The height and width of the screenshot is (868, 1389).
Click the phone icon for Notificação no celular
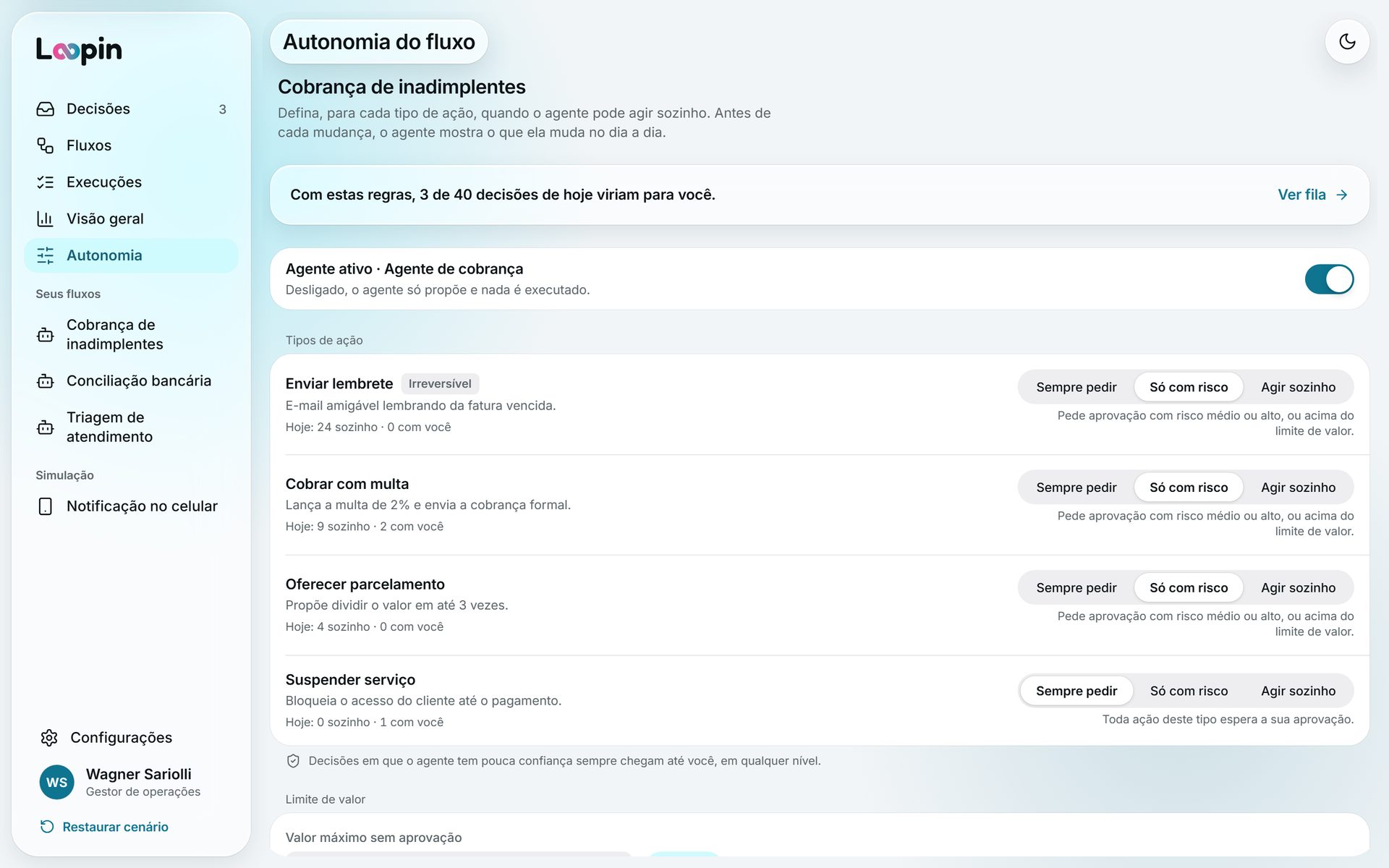pyautogui.click(x=46, y=506)
